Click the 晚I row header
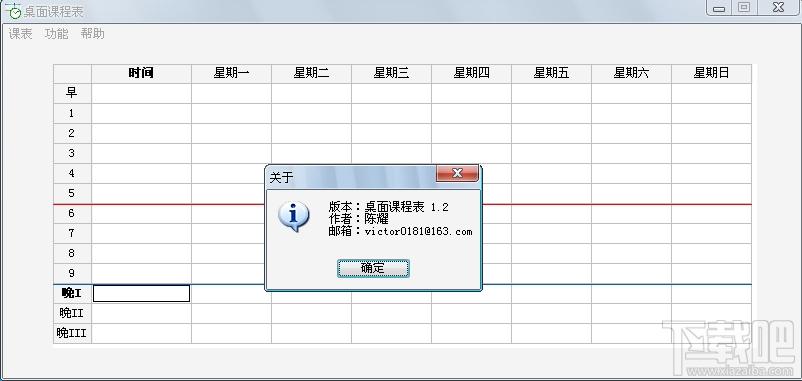 (x=72, y=294)
